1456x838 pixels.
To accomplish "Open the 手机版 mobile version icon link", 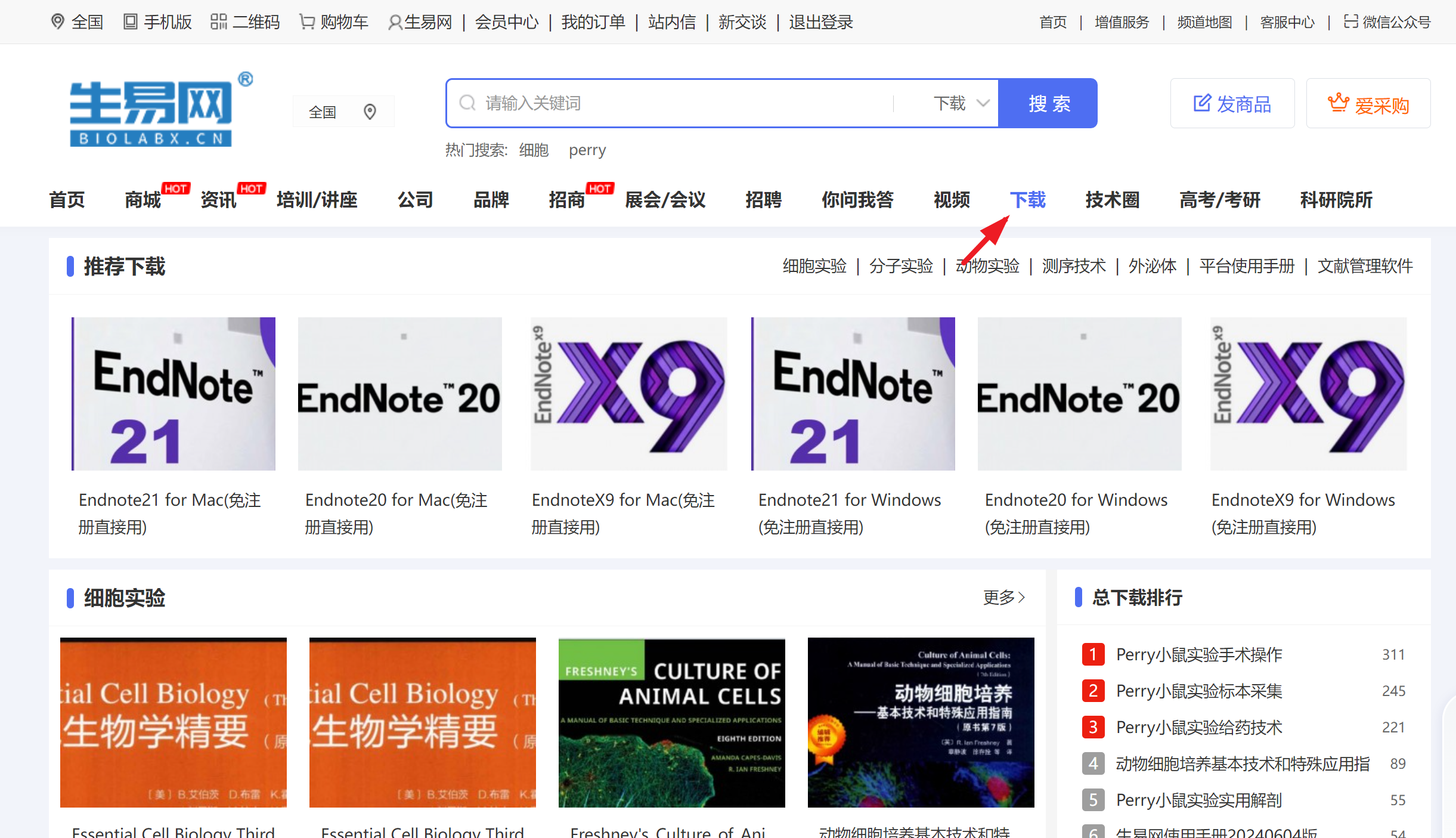I will click(130, 22).
